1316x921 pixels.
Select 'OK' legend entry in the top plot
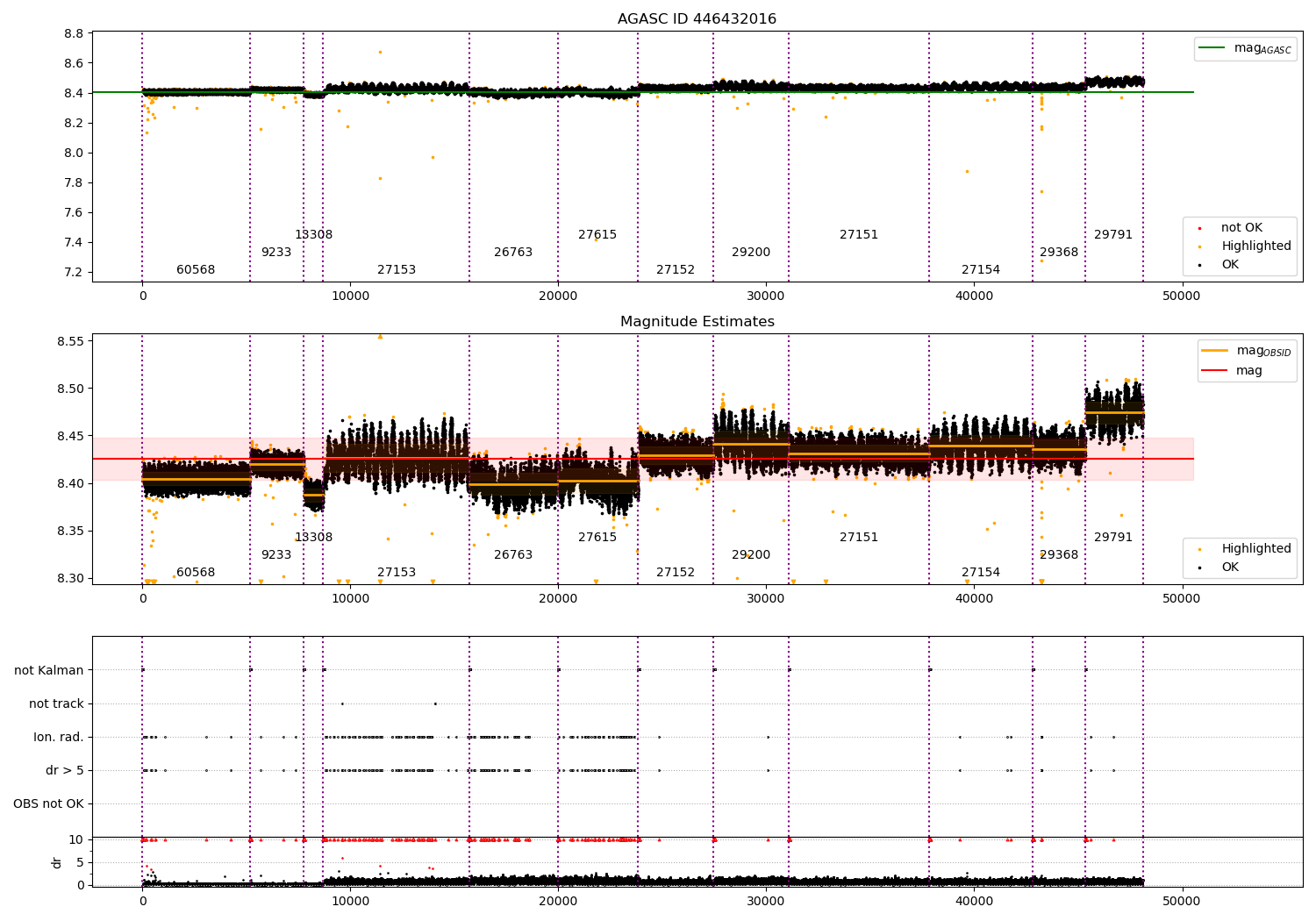tap(1230, 265)
